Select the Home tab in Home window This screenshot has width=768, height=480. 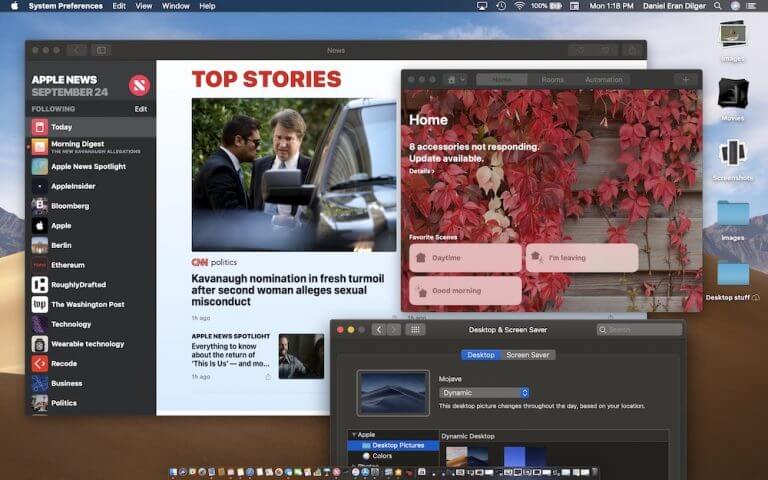point(502,79)
